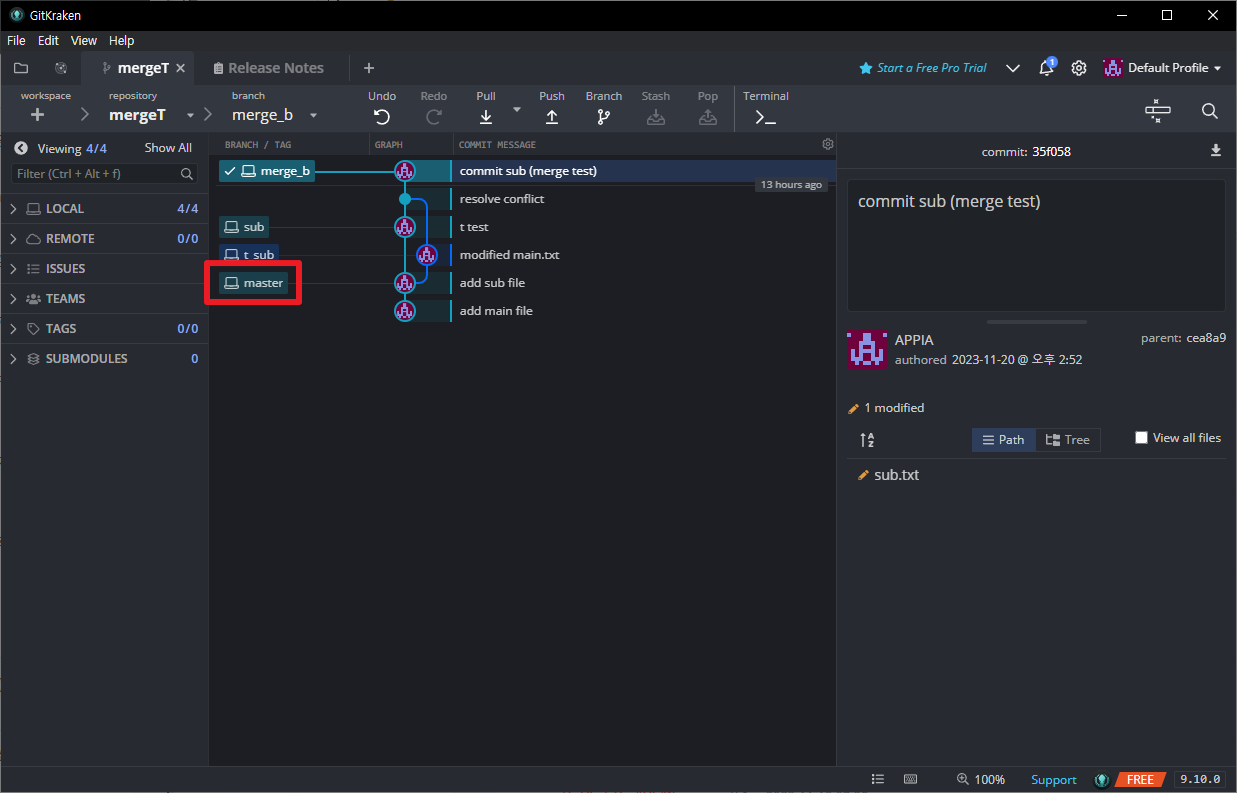Select the sub branch label
1237x793 pixels.
[x=244, y=227]
